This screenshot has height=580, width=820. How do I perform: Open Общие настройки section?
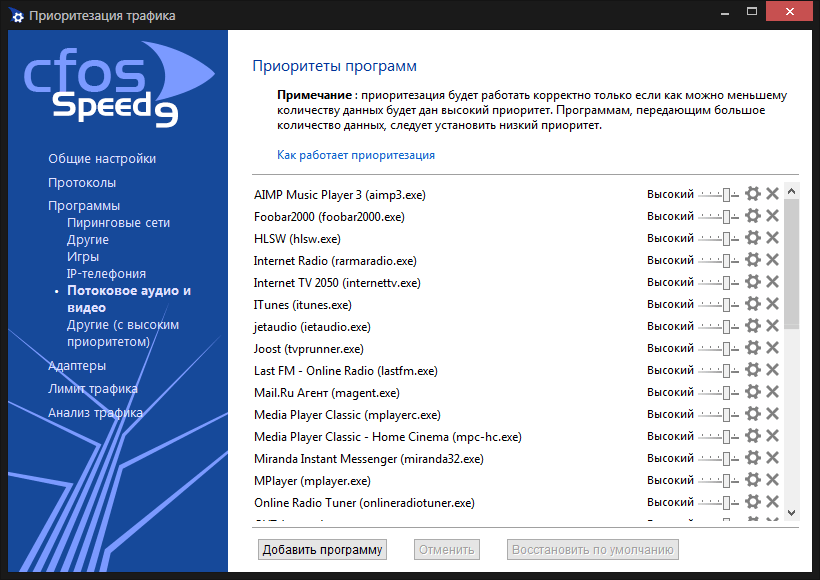pyautogui.click(x=102, y=158)
